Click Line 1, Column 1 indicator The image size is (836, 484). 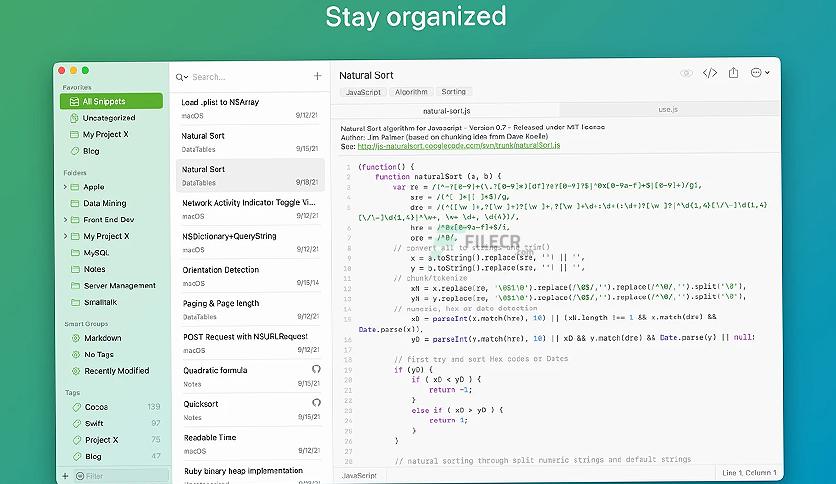pos(749,473)
